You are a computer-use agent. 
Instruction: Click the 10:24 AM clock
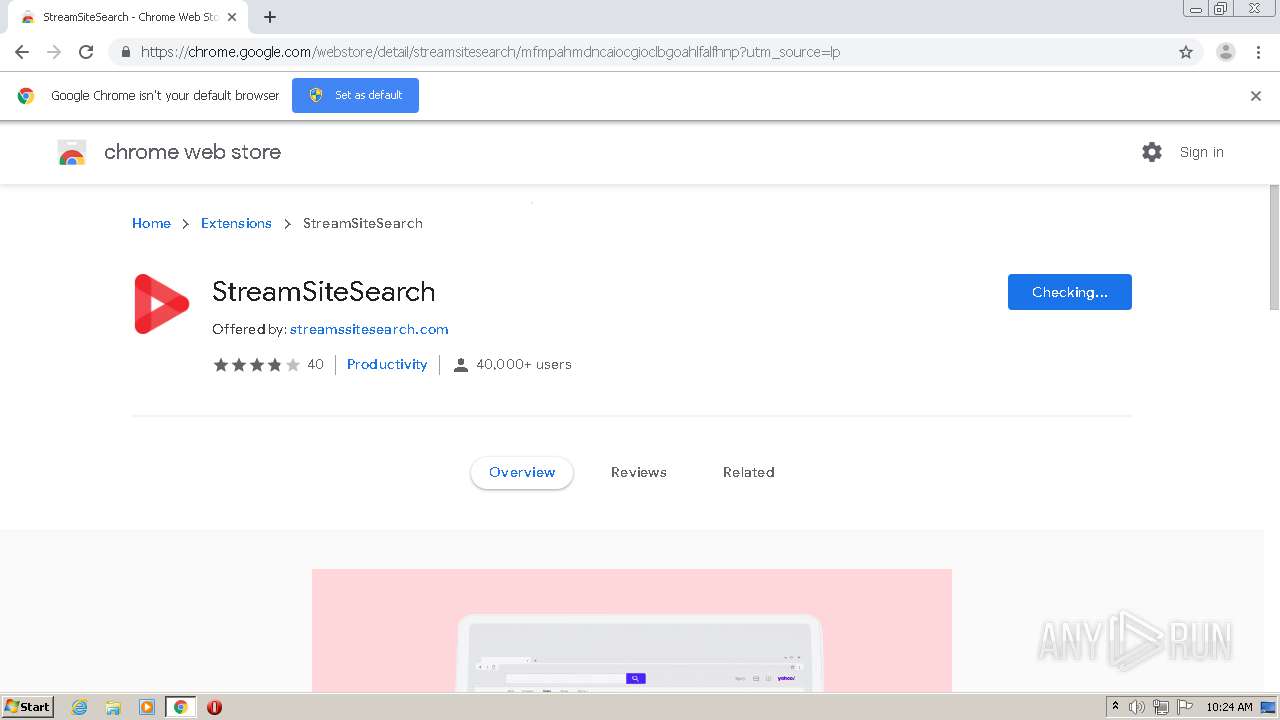(1229, 707)
